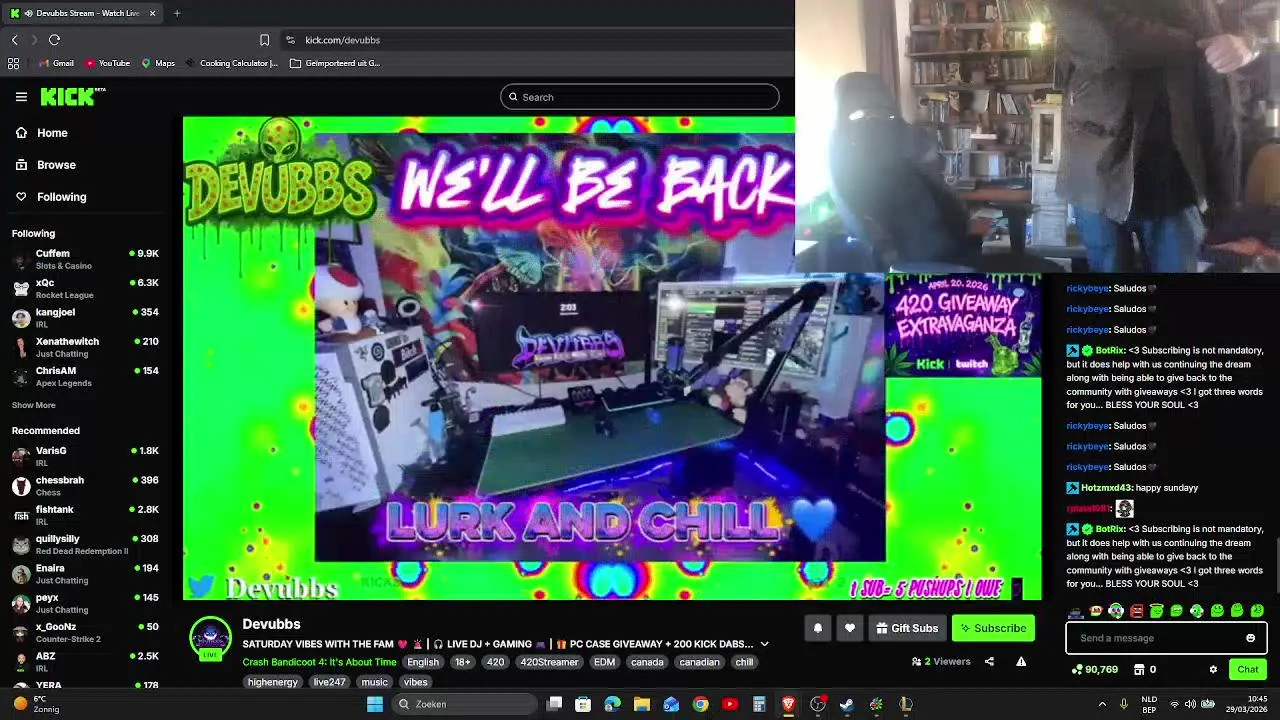Open chat settings gear
Screen dimensions: 1280x720
(x=1213, y=669)
